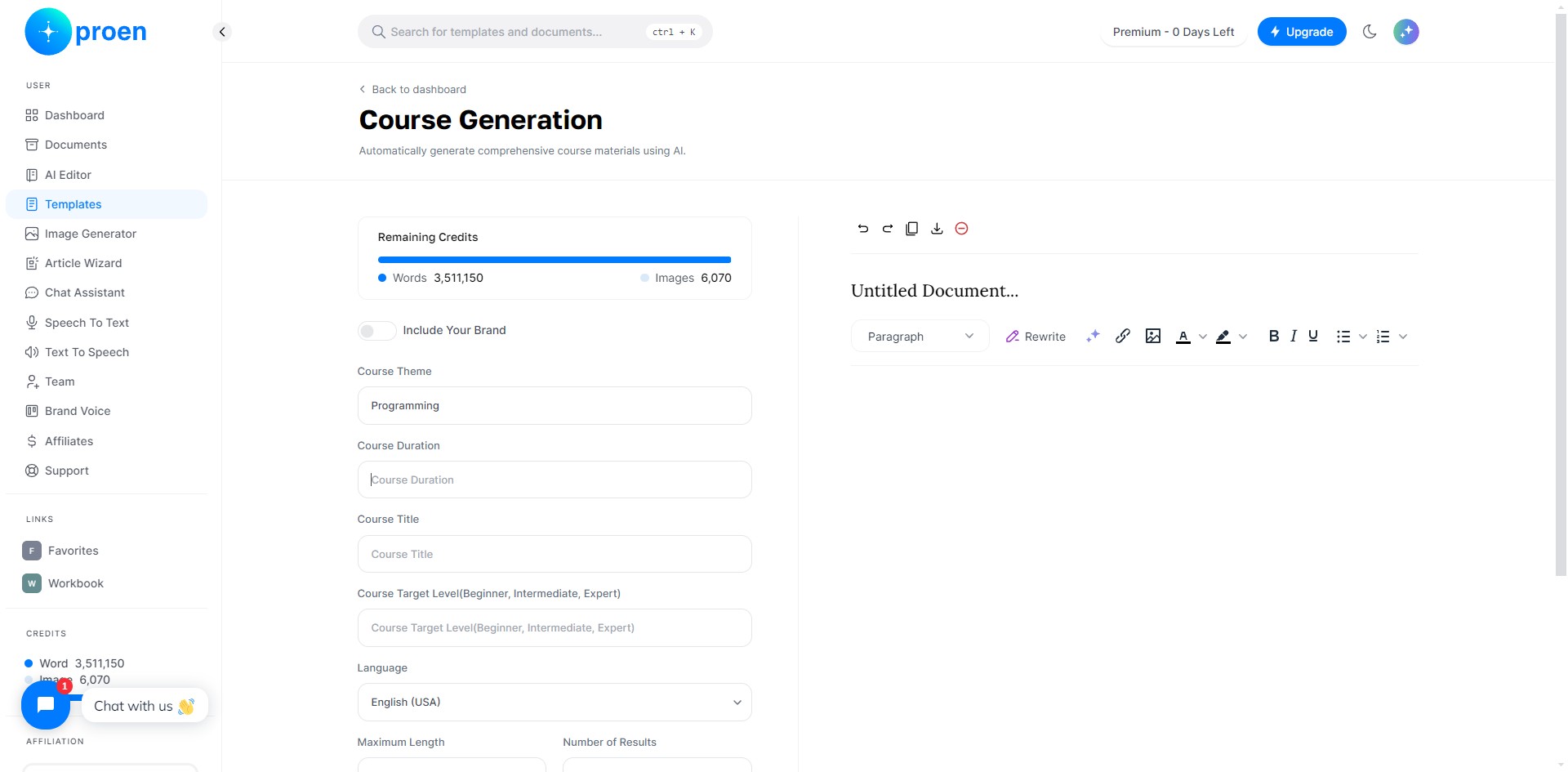Insert a numbered list
The width and height of the screenshot is (1568, 772).
click(1383, 337)
